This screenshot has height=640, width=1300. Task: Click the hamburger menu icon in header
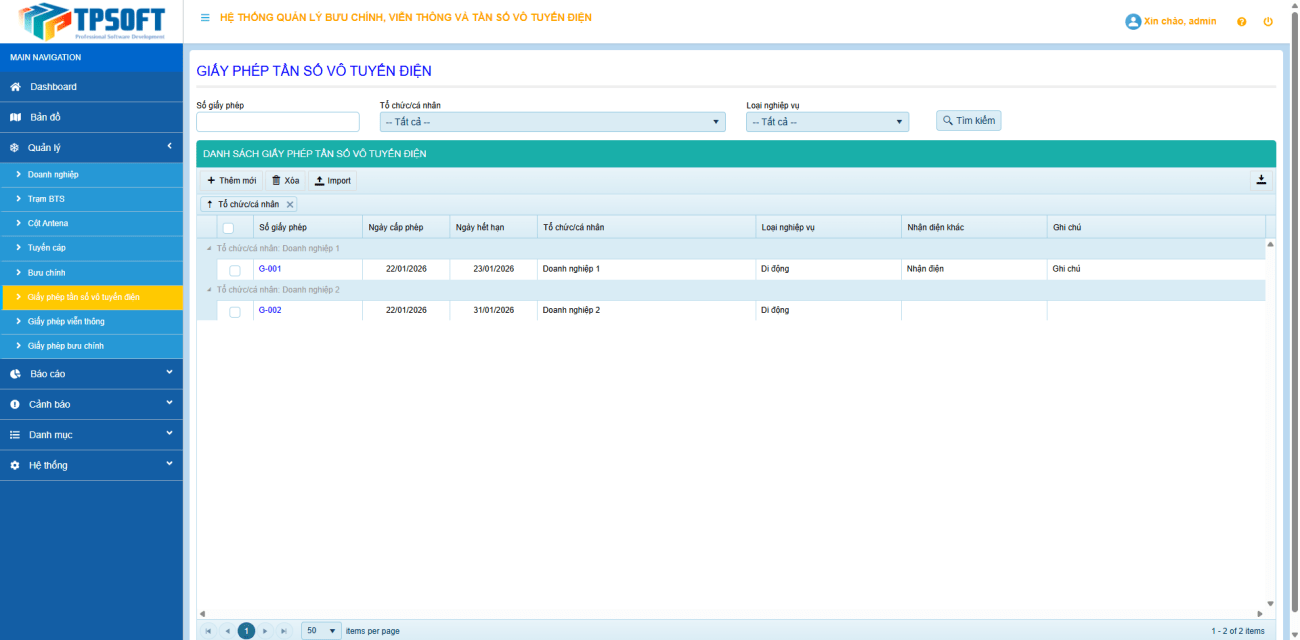[x=205, y=18]
